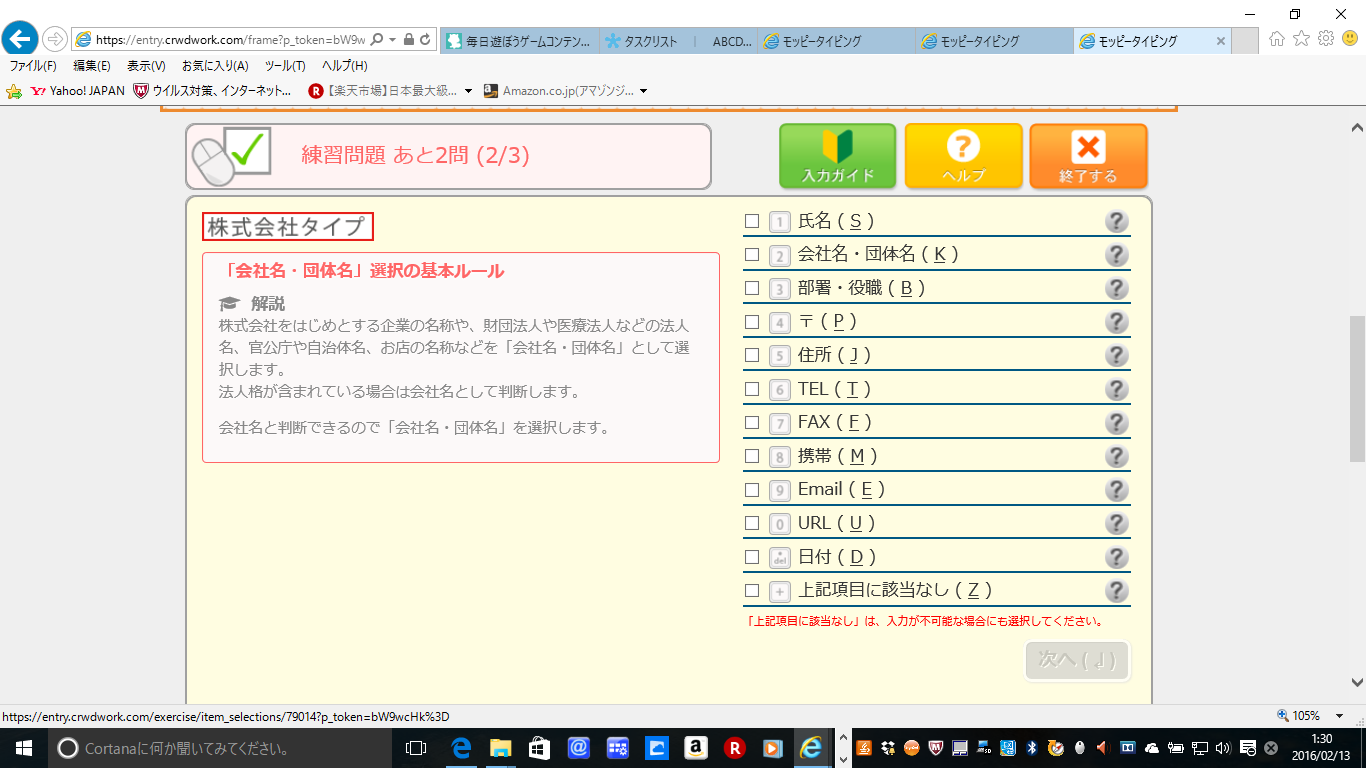
Task: Select the 上記項目に該当なし checkbox
Action: click(752, 591)
